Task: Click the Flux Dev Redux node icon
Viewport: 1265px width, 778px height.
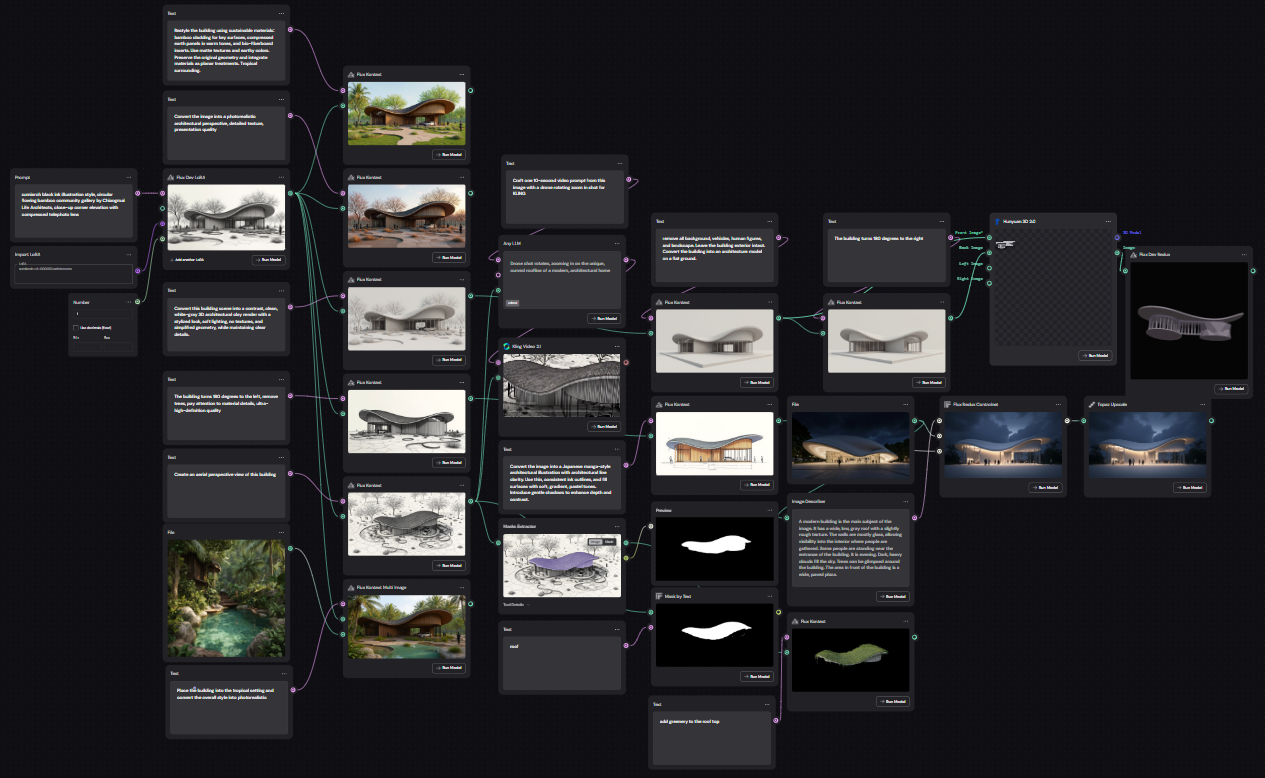Action: tap(1133, 254)
